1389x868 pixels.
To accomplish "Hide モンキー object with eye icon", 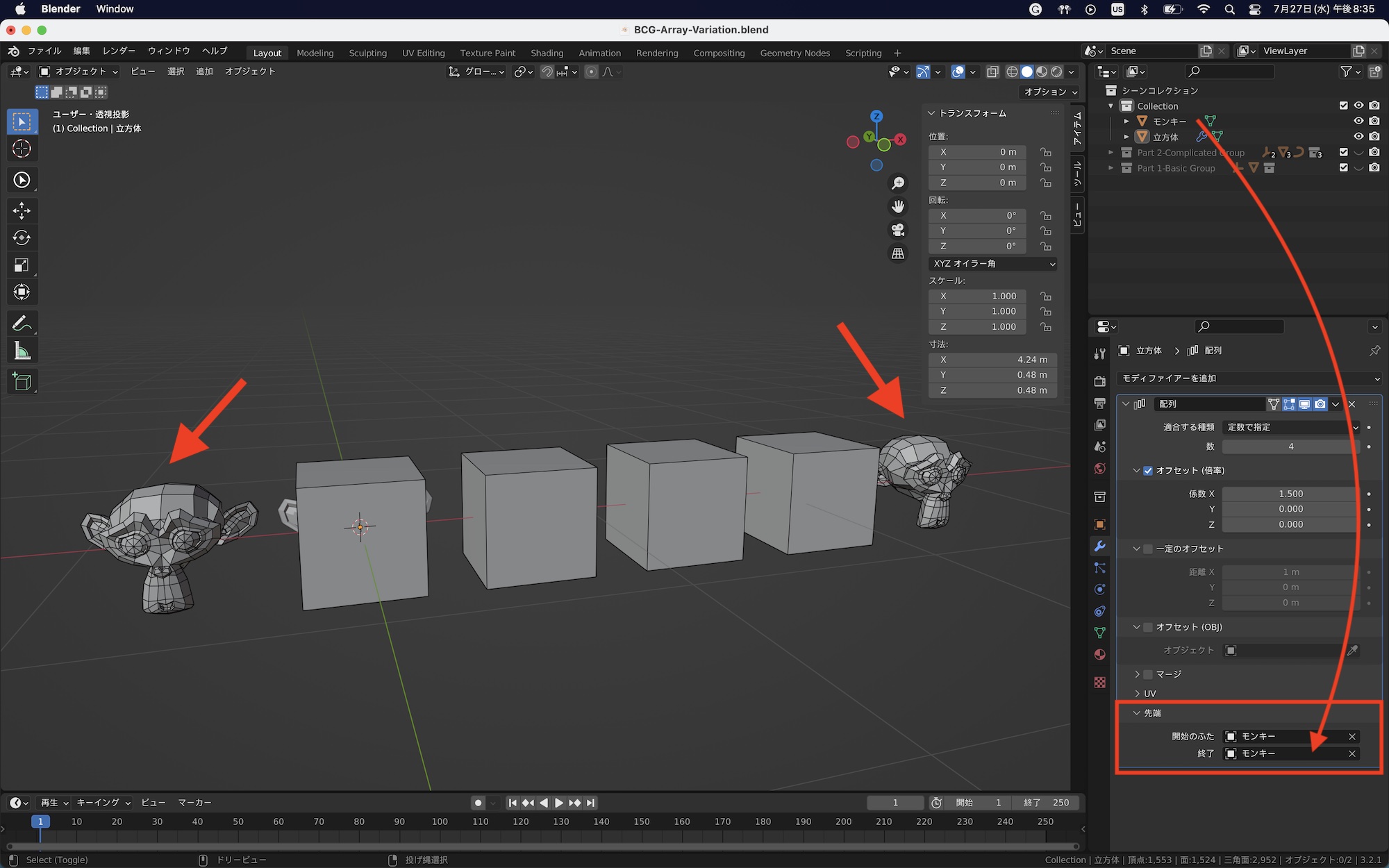I will coord(1358,121).
